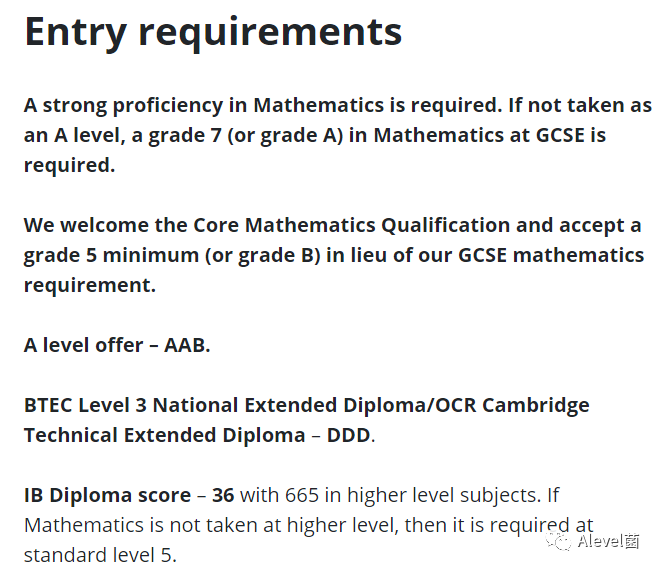This screenshot has width=661, height=570.
Task: Click the Alevel菌 watermark text
Action: (x=608, y=541)
